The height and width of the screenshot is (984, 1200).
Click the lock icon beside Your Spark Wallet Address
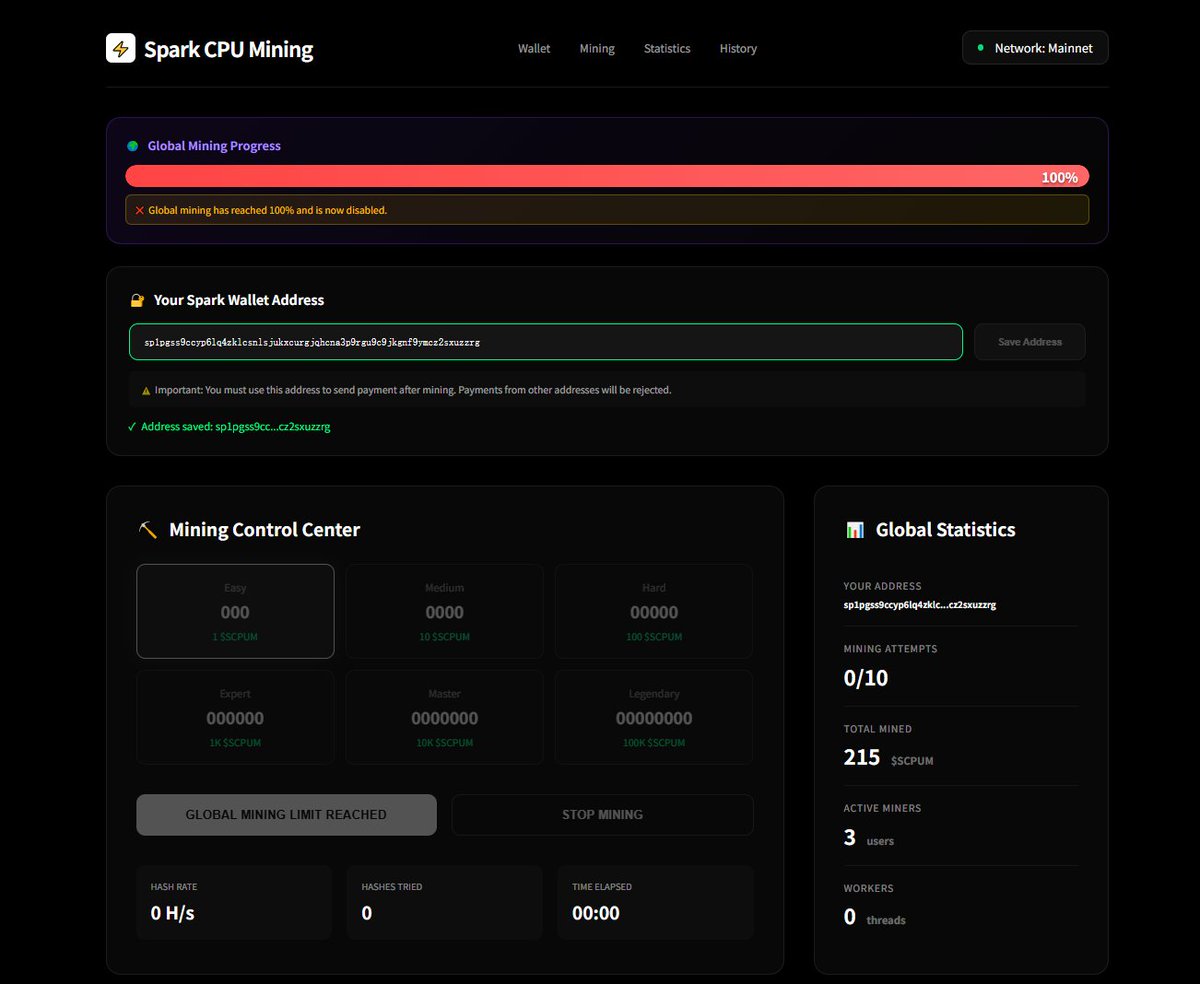point(138,300)
